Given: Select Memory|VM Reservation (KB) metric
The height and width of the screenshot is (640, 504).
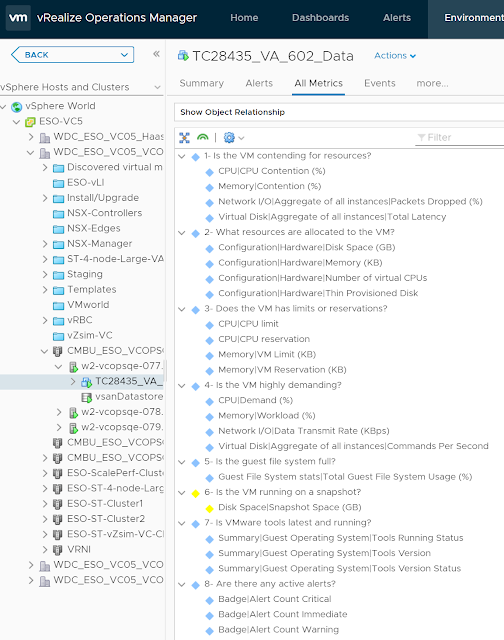Looking at the screenshot, I should click(x=282, y=370).
